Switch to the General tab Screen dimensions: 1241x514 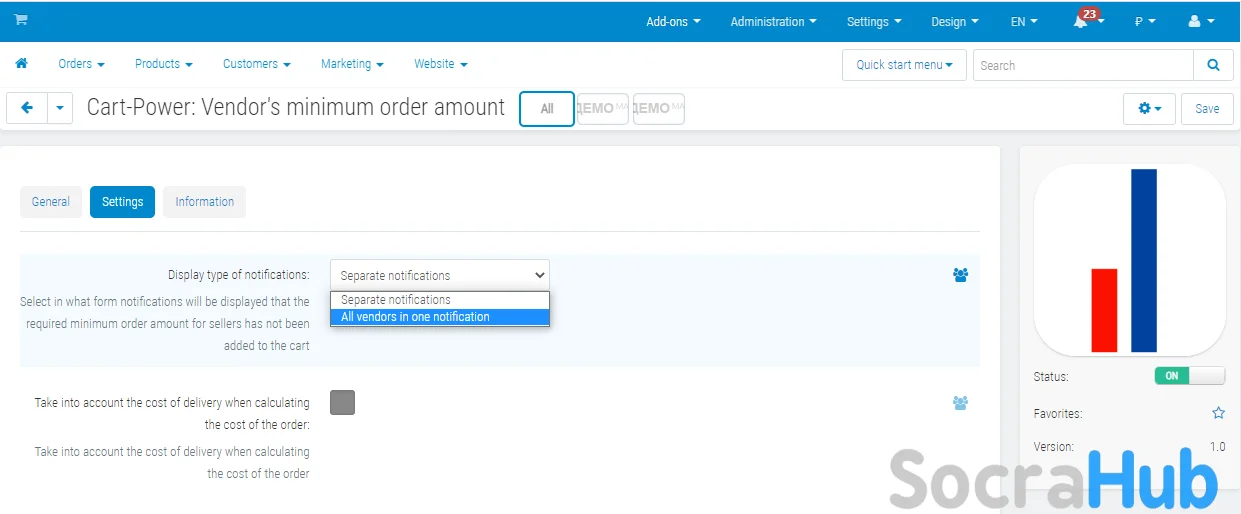(x=51, y=201)
